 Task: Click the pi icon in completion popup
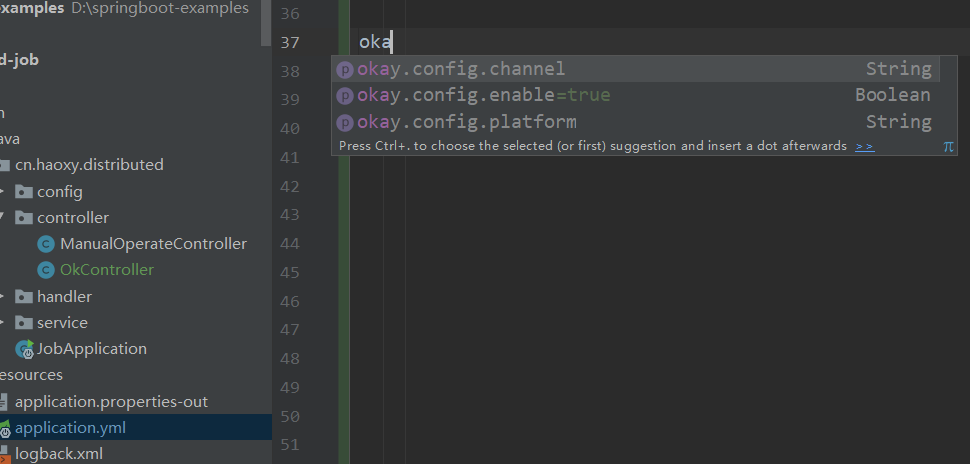948,146
